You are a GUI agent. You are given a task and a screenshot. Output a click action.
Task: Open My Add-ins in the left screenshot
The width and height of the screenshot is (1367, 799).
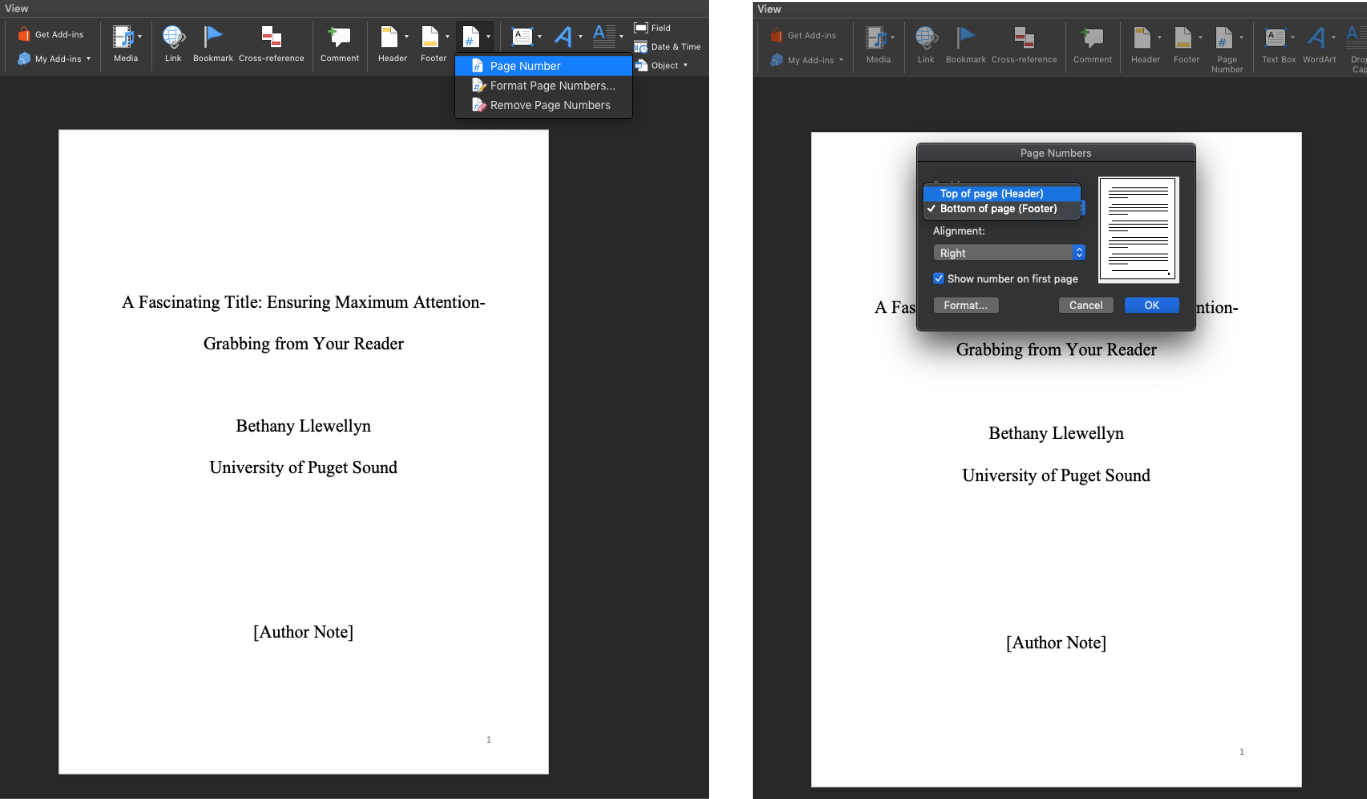(x=54, y=59)
